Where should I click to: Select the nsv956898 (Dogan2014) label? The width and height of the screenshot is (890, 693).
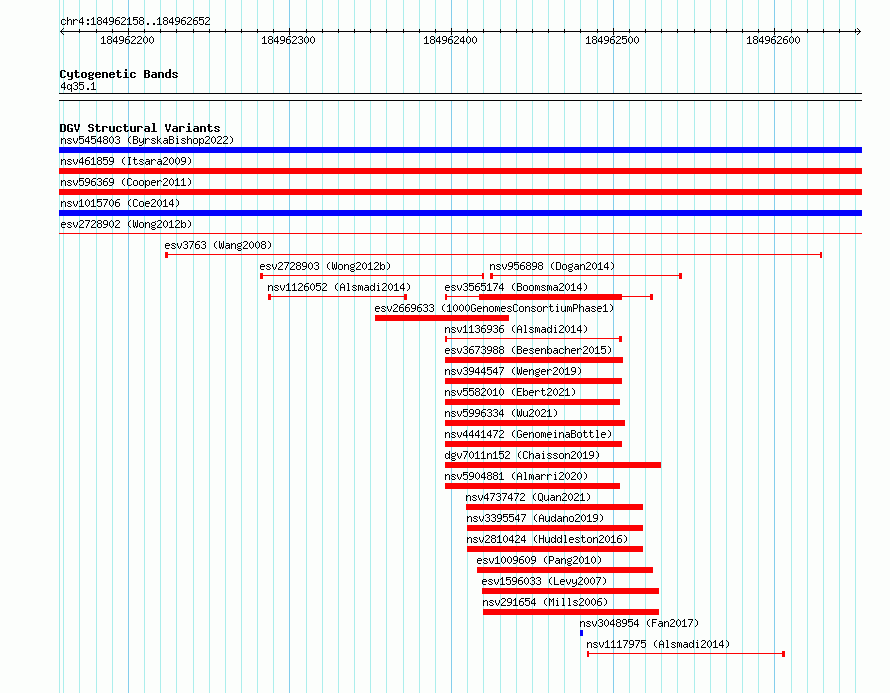click(552, 266)
